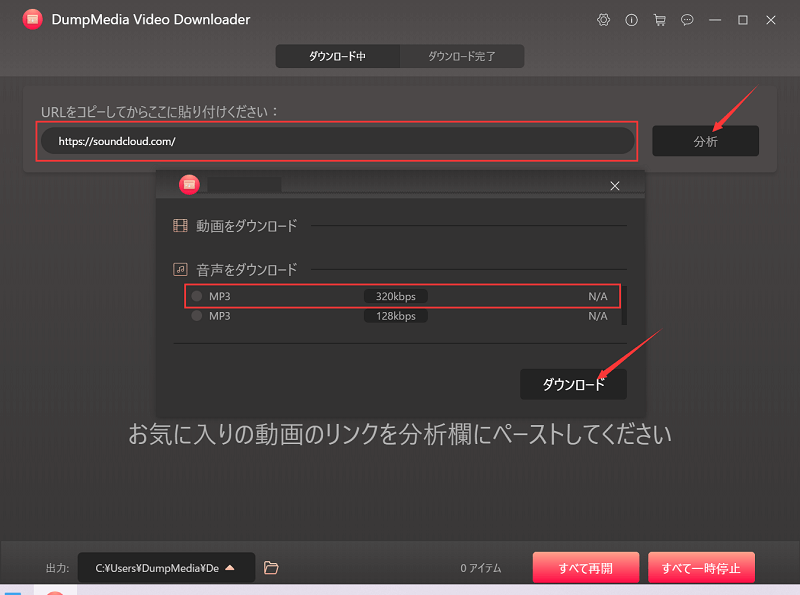
Task: Close the DumpMedia Video Downloader window
Action: (771, 20)
